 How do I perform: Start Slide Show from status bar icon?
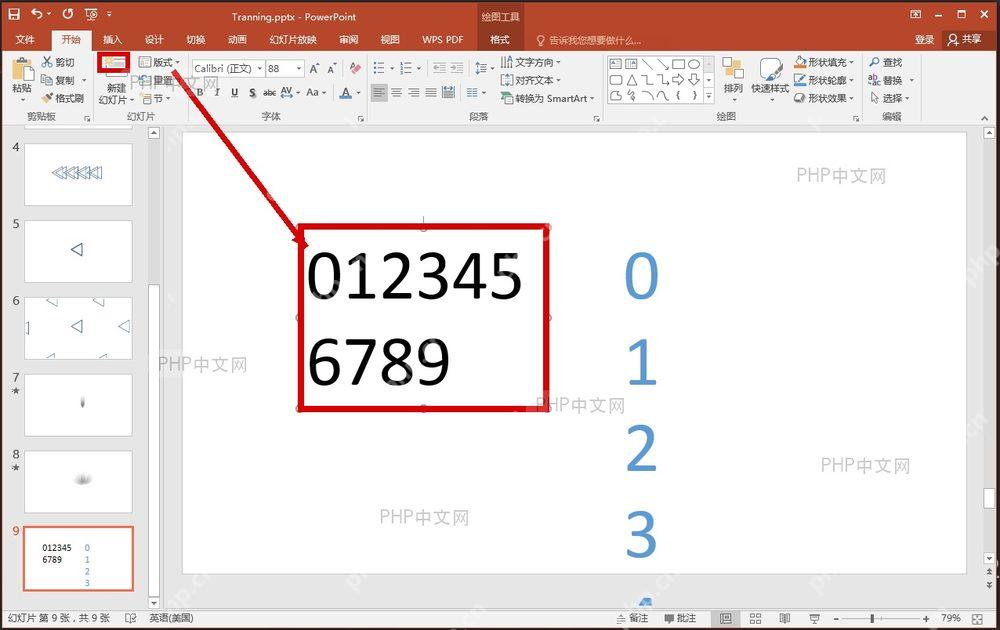point(814,619)
